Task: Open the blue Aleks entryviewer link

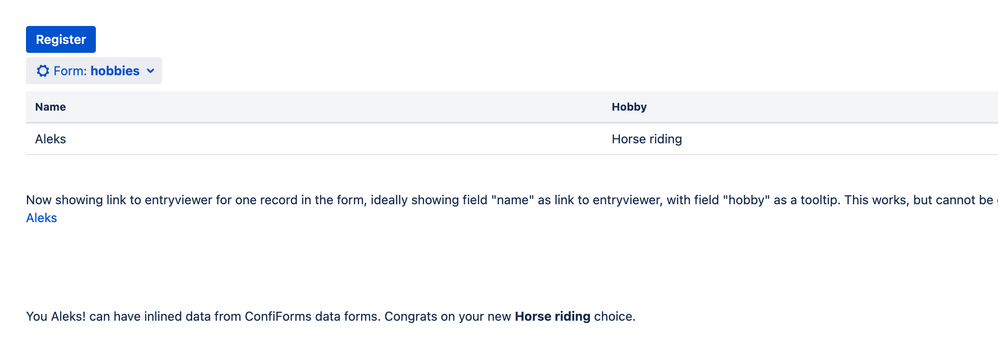Action: (41, 218)
